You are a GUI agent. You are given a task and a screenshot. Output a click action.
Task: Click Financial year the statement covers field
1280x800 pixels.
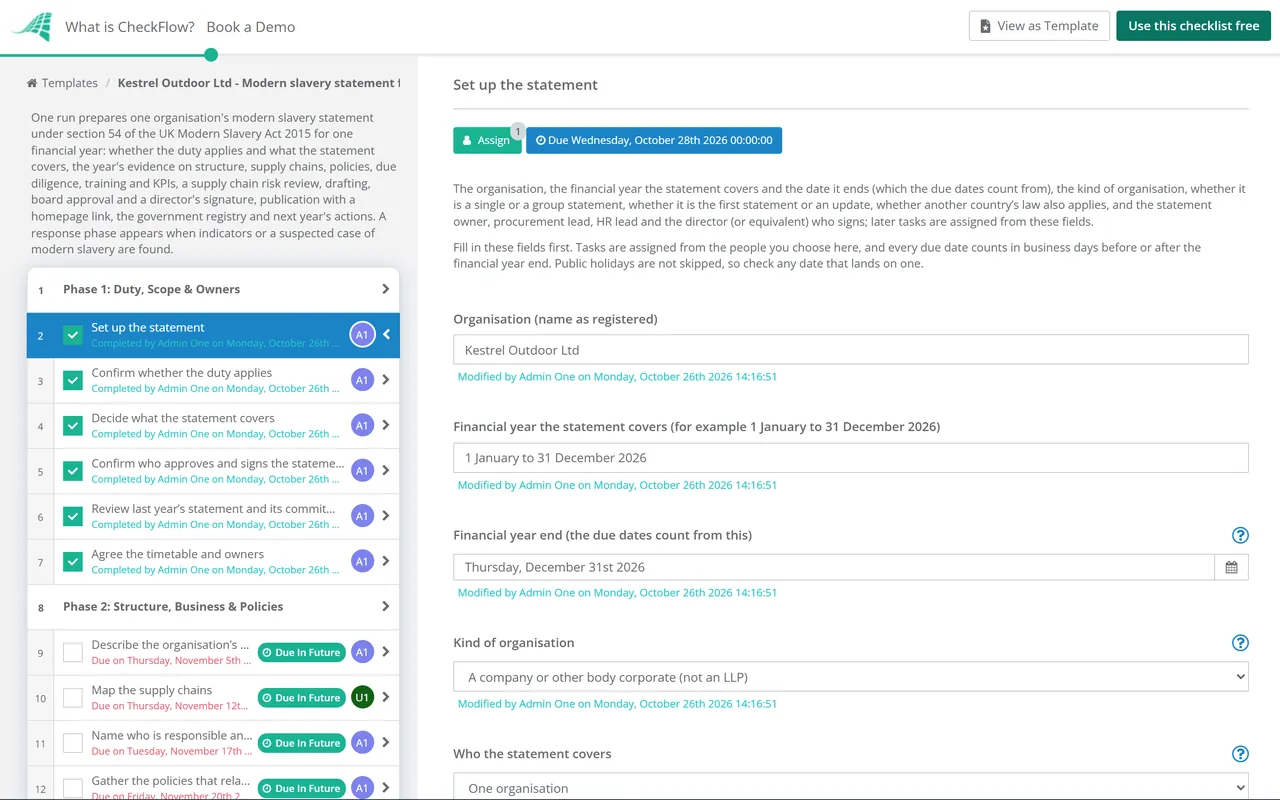point(851,458)
